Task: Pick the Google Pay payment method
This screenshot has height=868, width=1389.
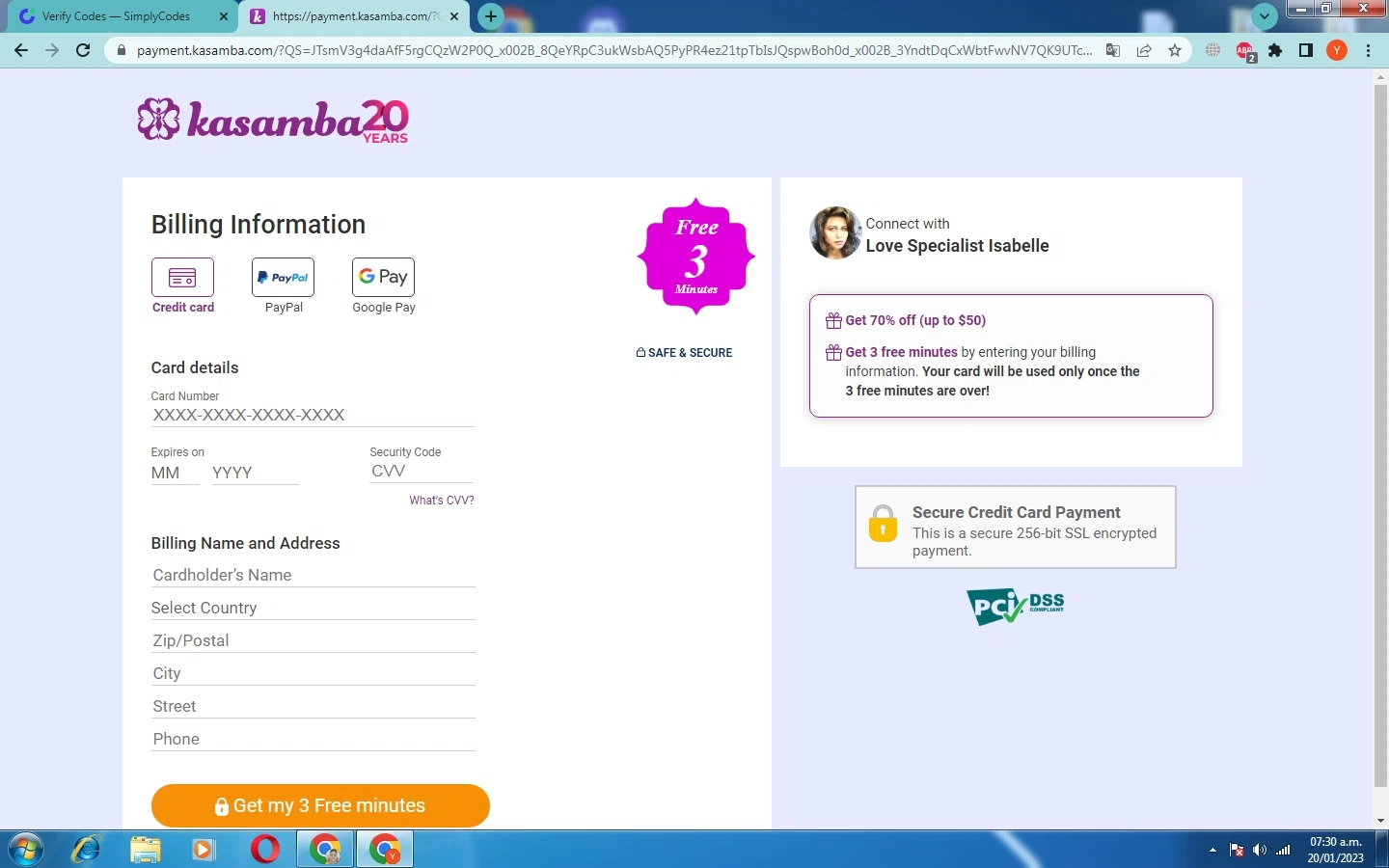Action: [x=383, y=285]
